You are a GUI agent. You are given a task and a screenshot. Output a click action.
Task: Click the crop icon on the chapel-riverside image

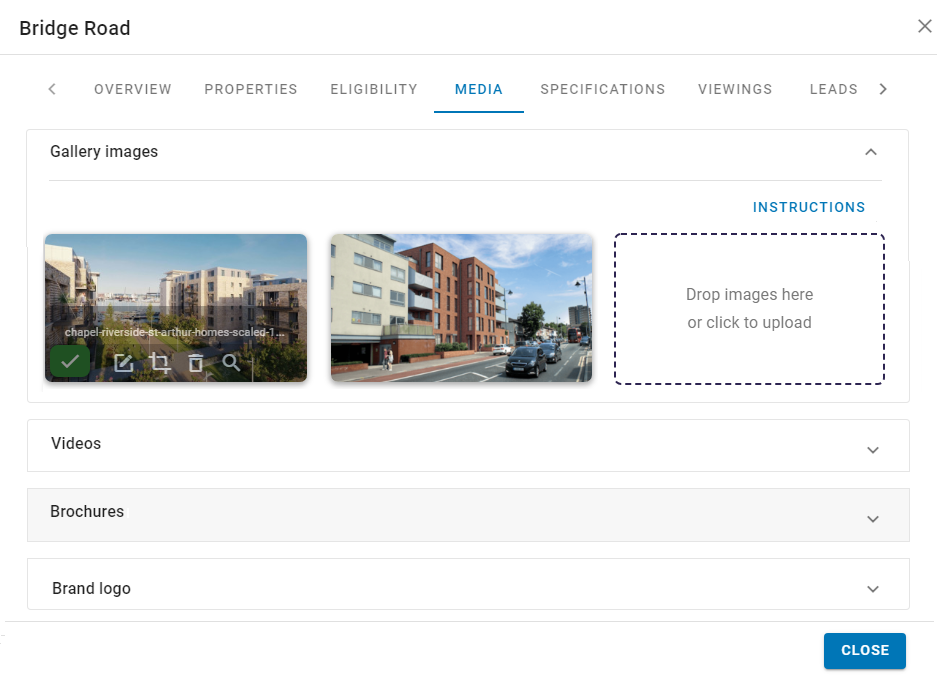coord(160,363)
